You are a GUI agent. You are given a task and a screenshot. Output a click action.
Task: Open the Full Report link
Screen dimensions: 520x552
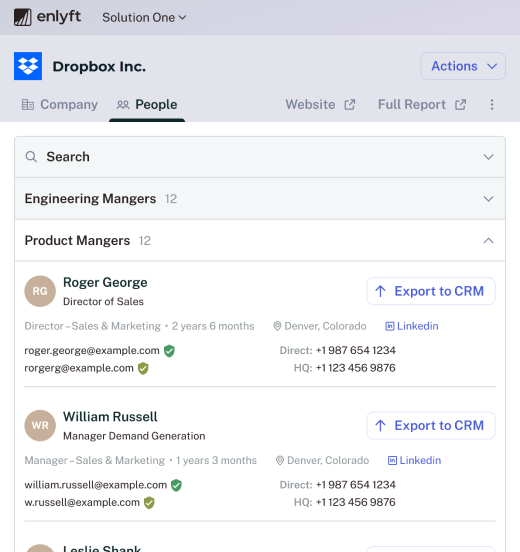[x=422, y=105]
